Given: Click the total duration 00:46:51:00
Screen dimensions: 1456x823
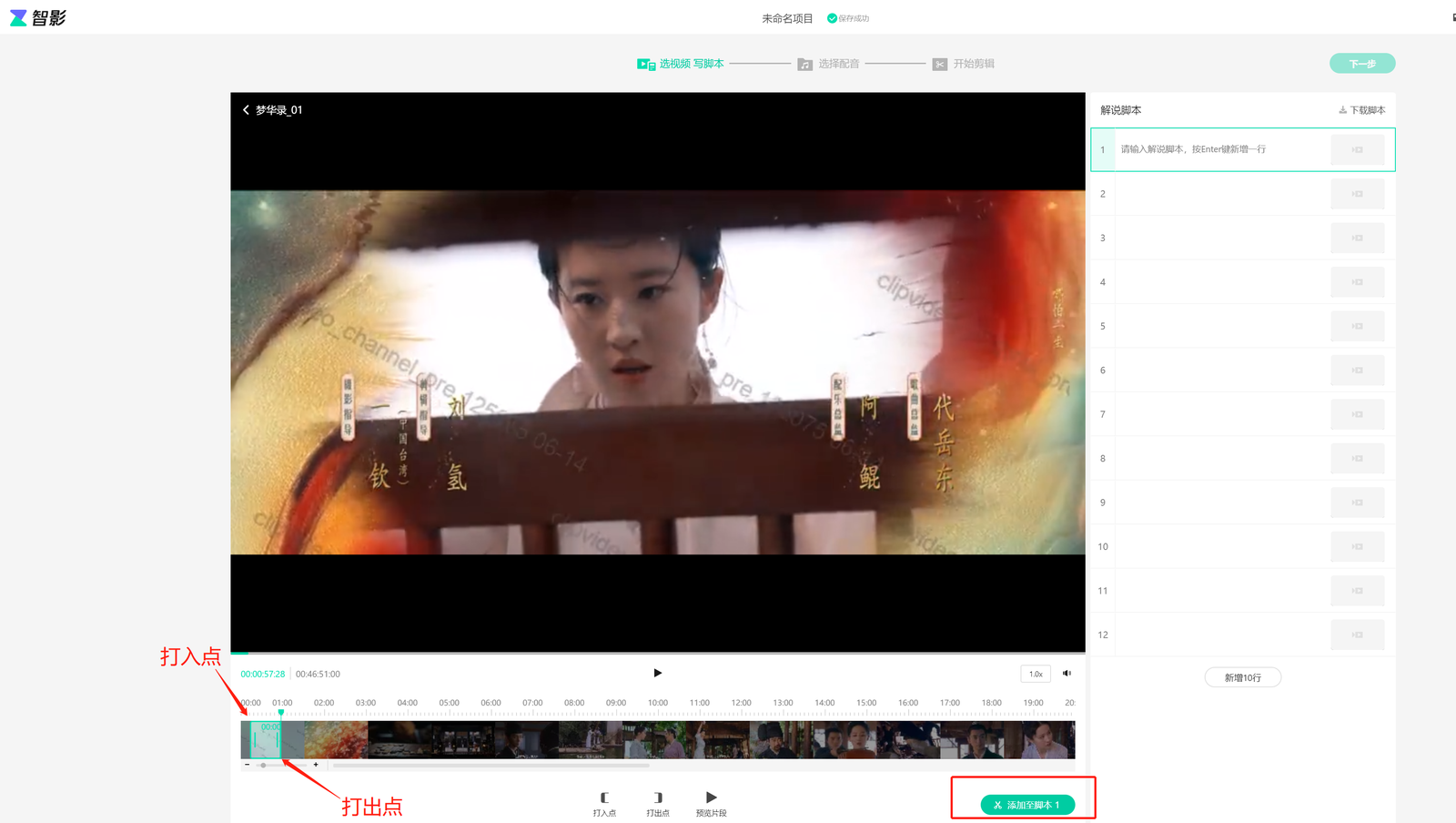Looking at the screenshot, I should (x=318, y=675).
